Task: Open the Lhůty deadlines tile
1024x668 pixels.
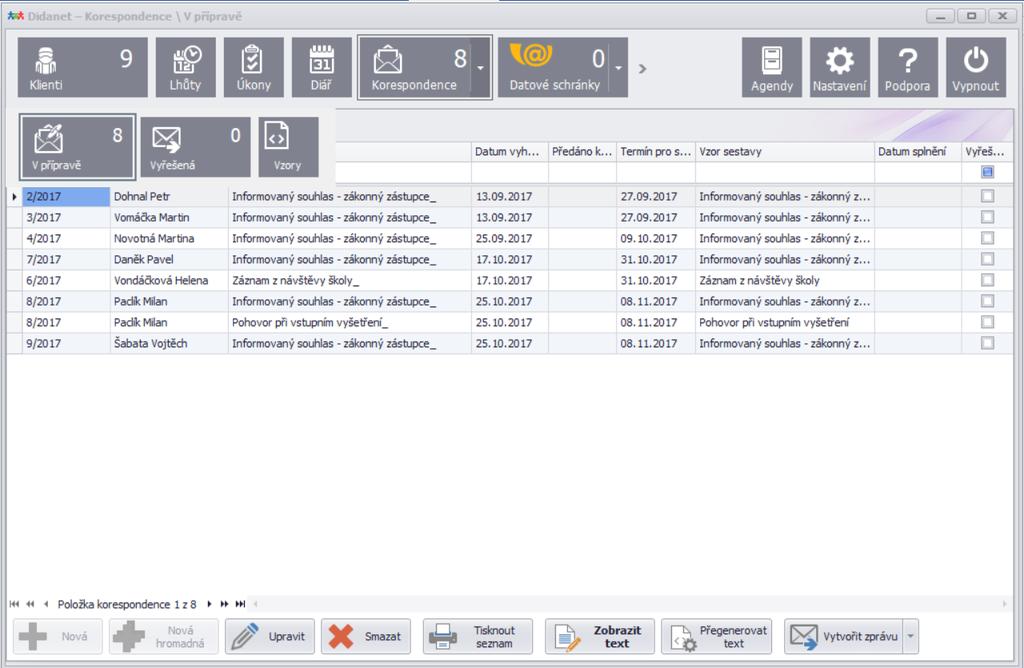Action: (x=185, y=67)
